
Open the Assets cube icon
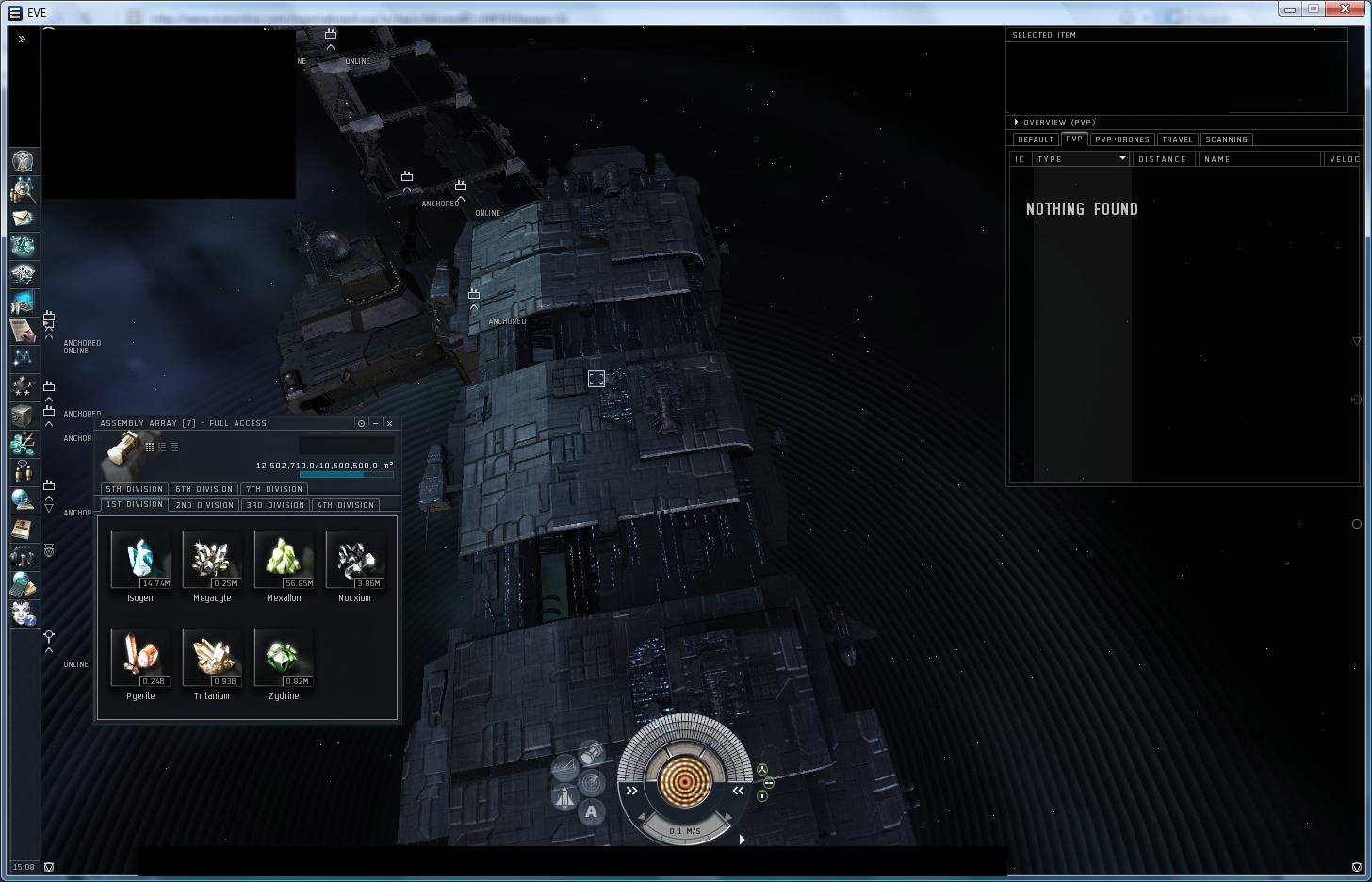(x=24, y=416)
